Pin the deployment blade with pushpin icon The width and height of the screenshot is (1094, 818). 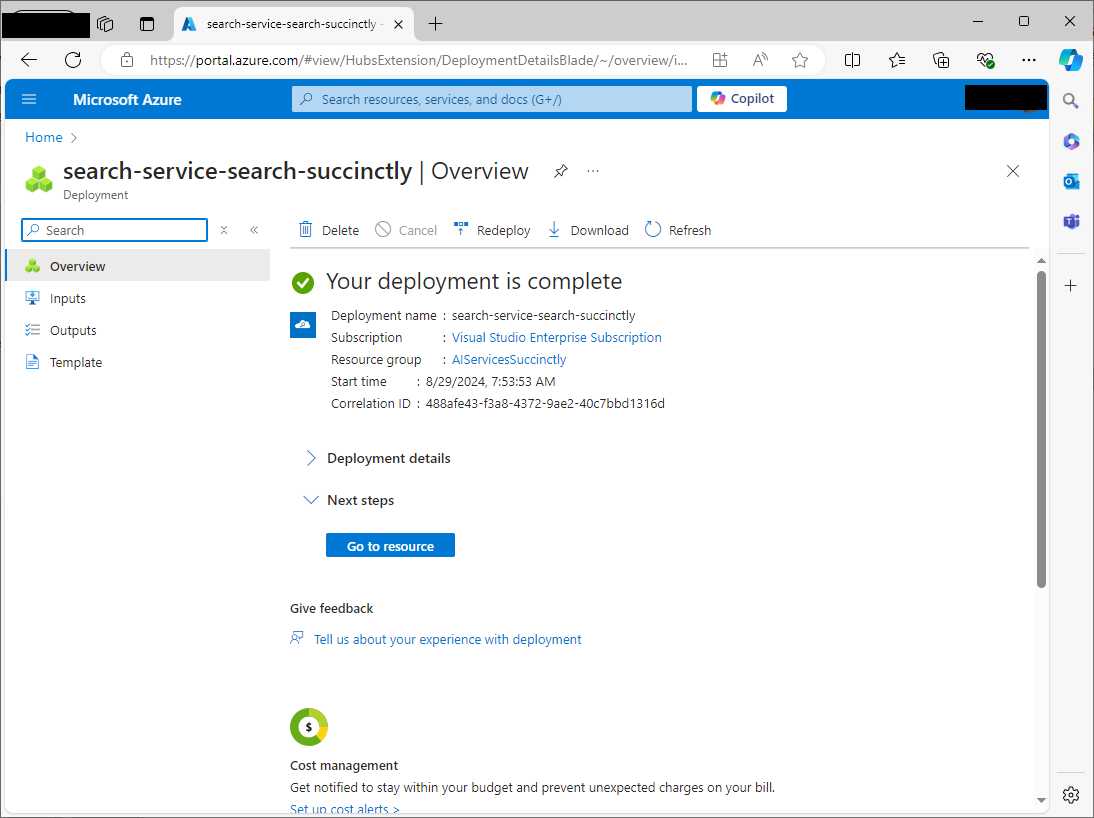pos(560,171)
